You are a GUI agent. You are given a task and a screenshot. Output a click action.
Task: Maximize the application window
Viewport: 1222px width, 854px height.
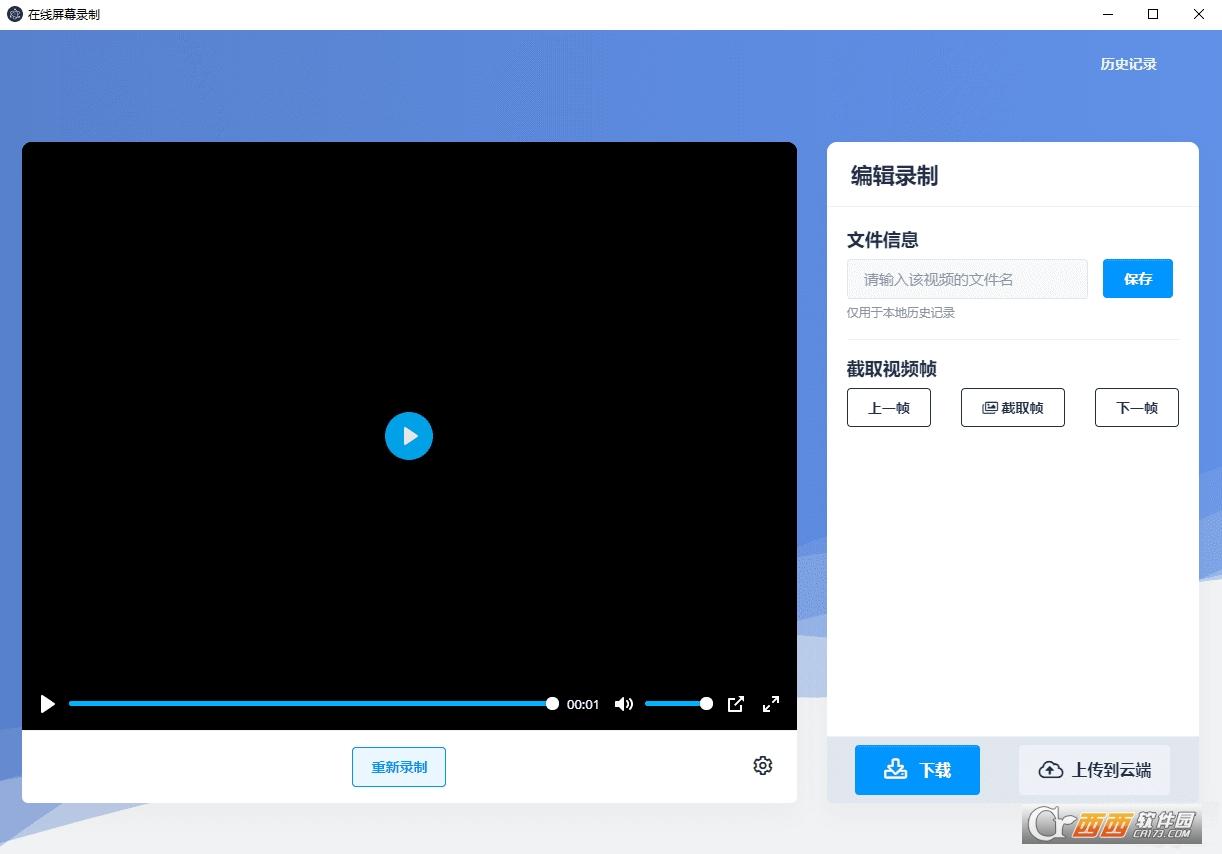(x=1153, y=14)
